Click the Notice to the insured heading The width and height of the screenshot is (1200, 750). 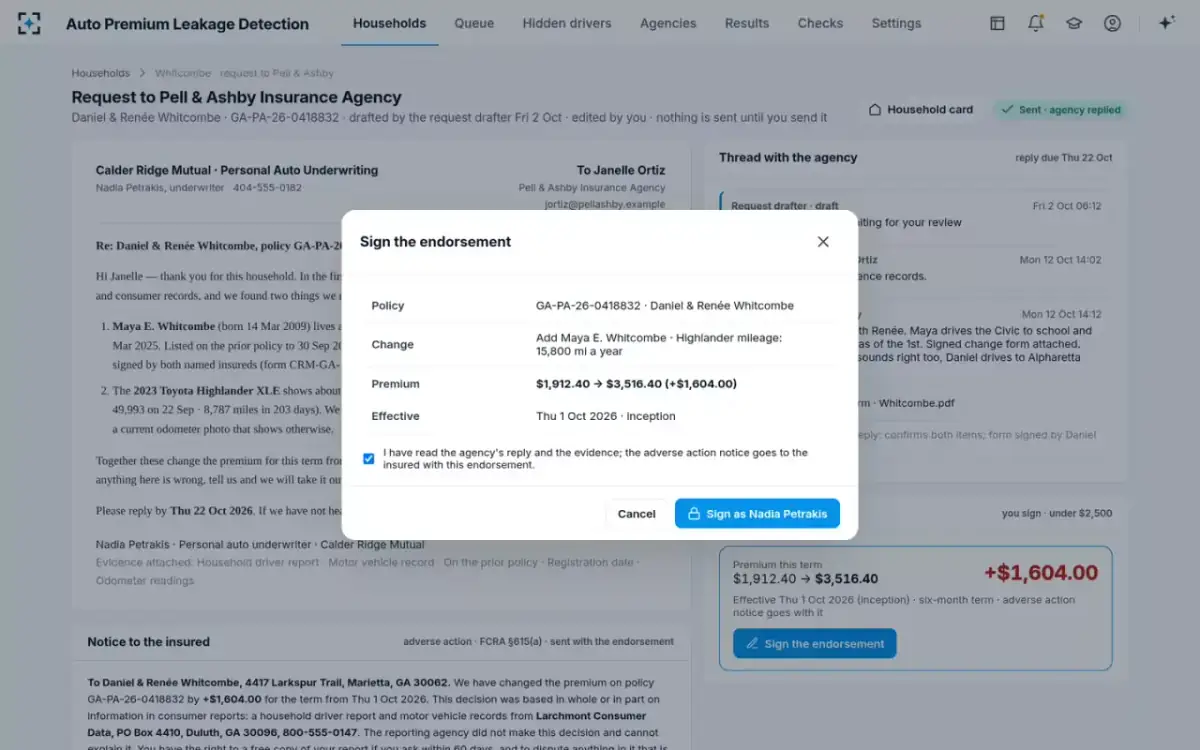[x=148, y=642]
